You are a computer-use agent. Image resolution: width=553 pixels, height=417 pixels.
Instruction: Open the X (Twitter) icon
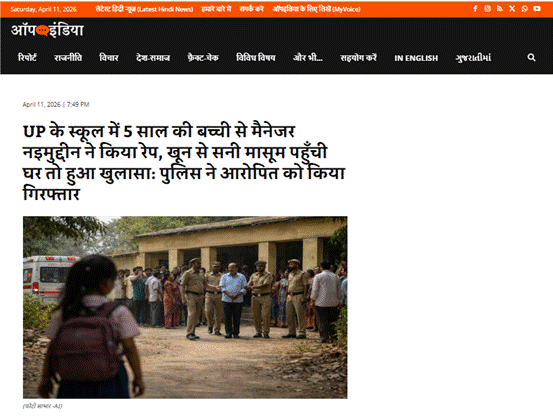pyautogui.click(x=512, y=9)
